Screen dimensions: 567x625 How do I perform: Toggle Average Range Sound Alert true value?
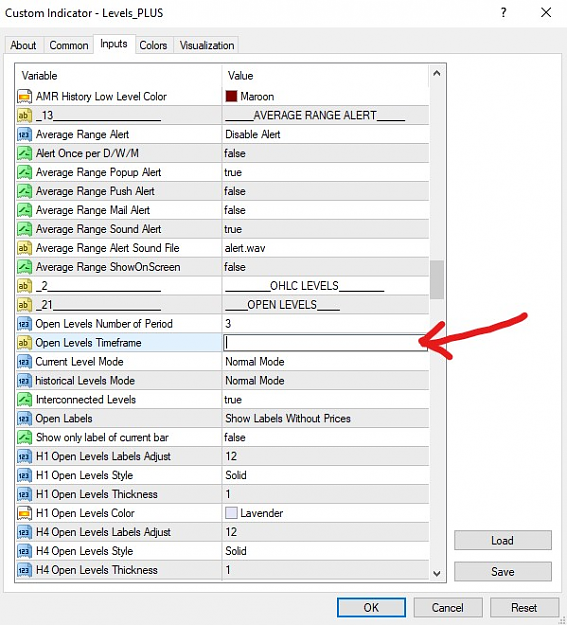point(326,229)
